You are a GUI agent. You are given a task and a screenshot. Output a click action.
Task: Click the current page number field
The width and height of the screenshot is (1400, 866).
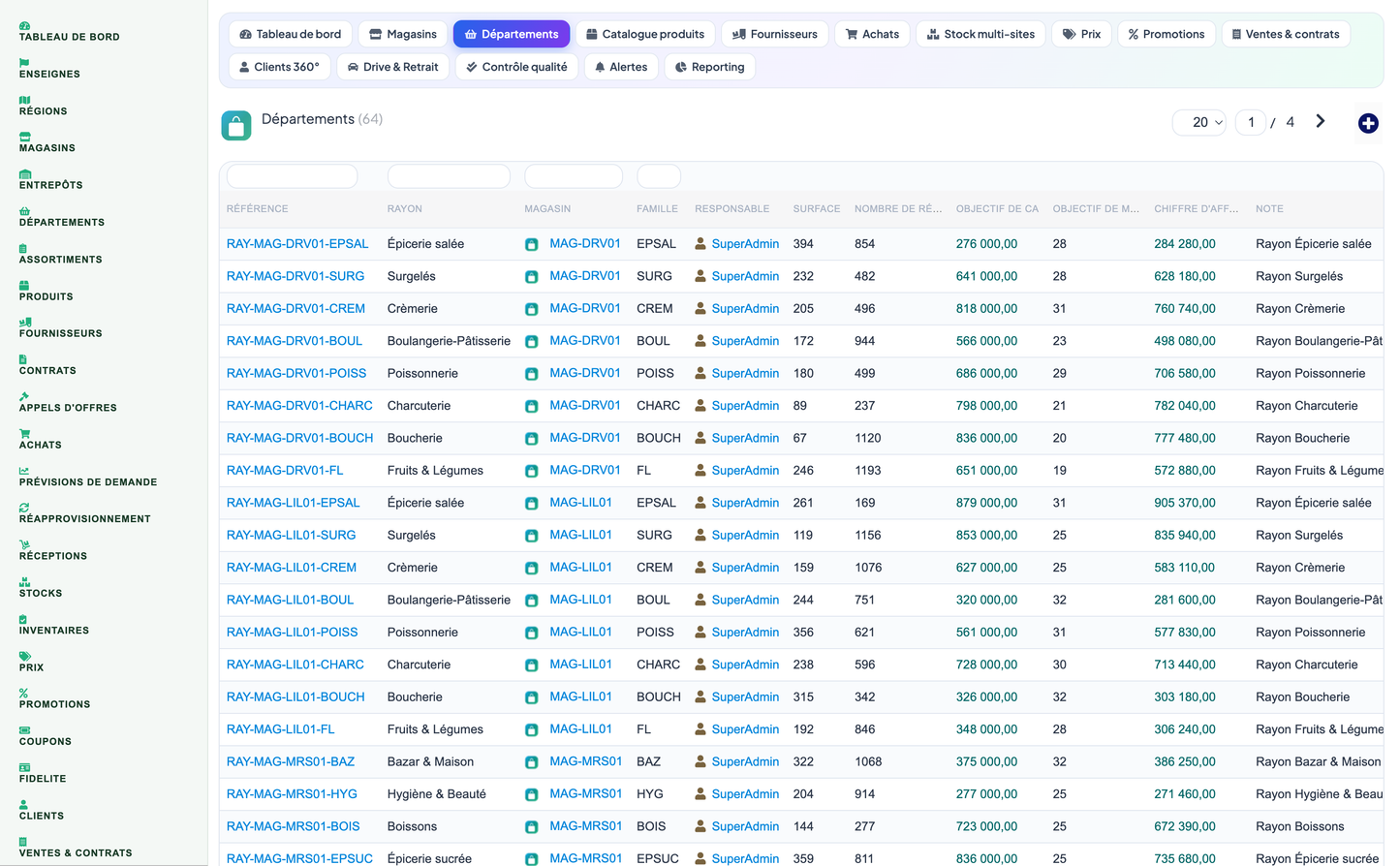pyautogui.click(x=1251, y=122)
